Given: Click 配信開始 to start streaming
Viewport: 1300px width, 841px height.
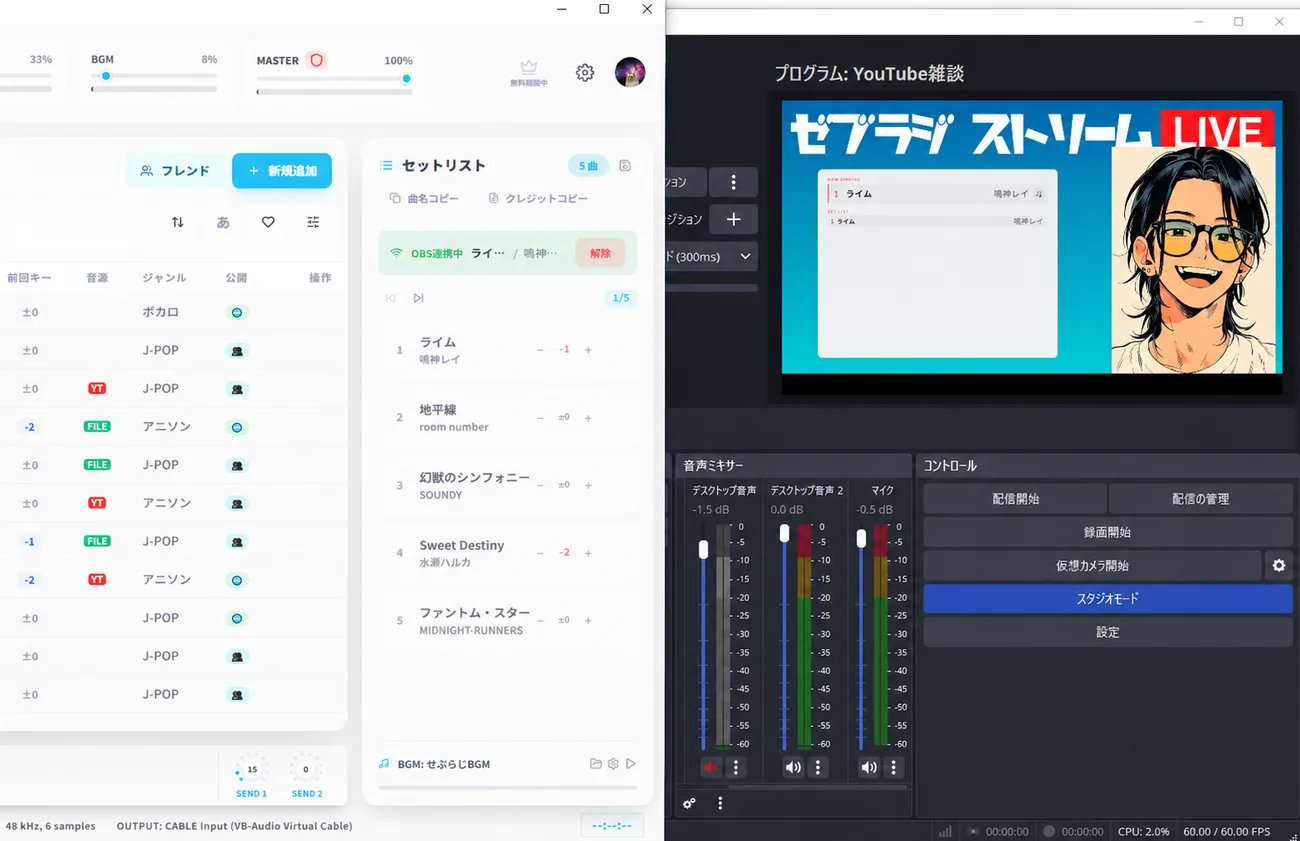Looking at the screenshot, I should [x=1015, y=499].
